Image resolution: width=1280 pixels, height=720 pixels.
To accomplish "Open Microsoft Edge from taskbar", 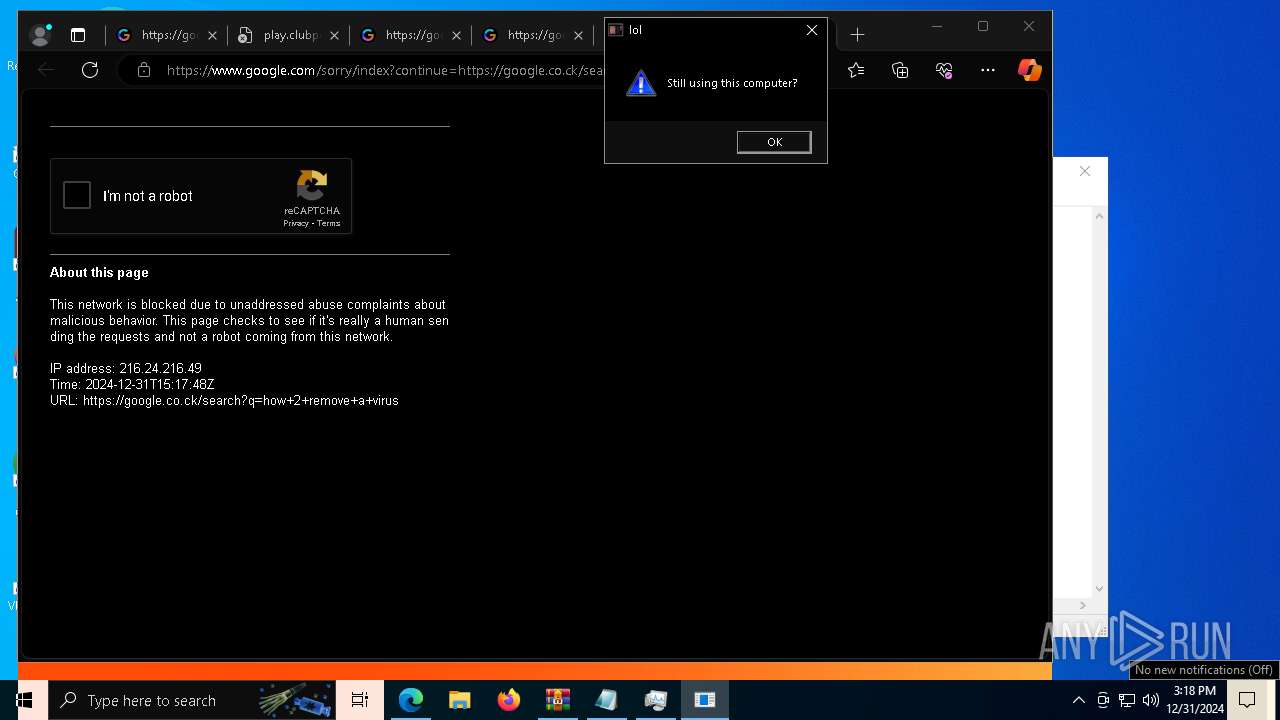I will (x=411, y=700).
